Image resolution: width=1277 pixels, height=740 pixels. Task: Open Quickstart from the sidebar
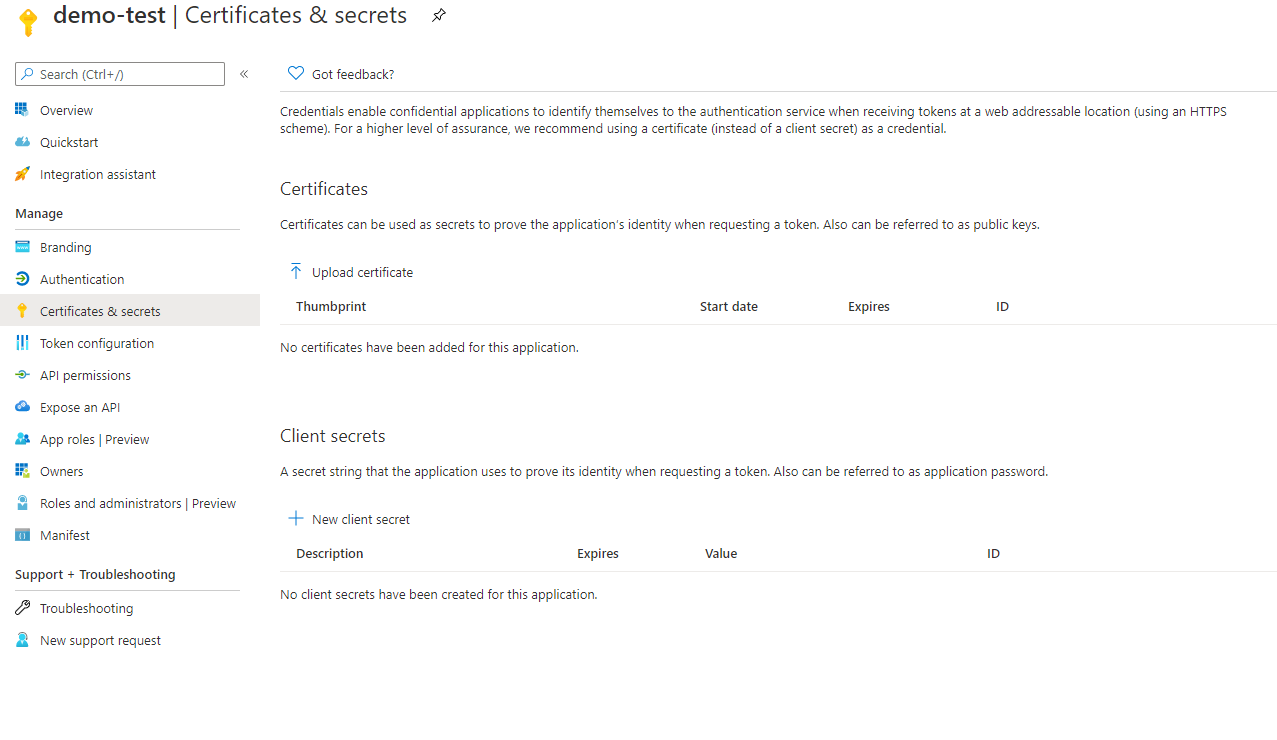[22, 142]
